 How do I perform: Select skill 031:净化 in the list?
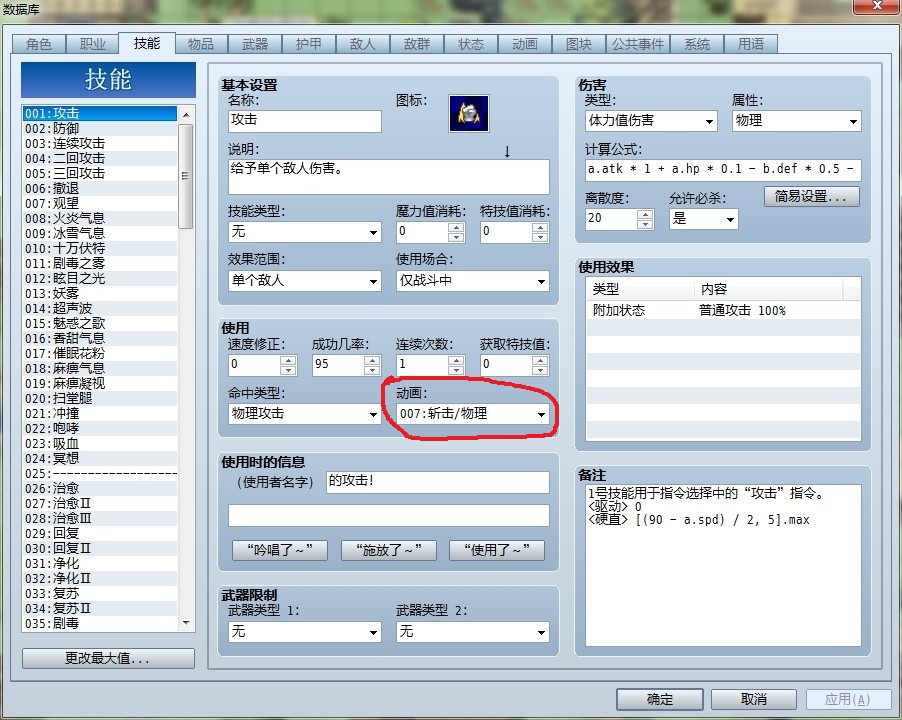[100, 564]
